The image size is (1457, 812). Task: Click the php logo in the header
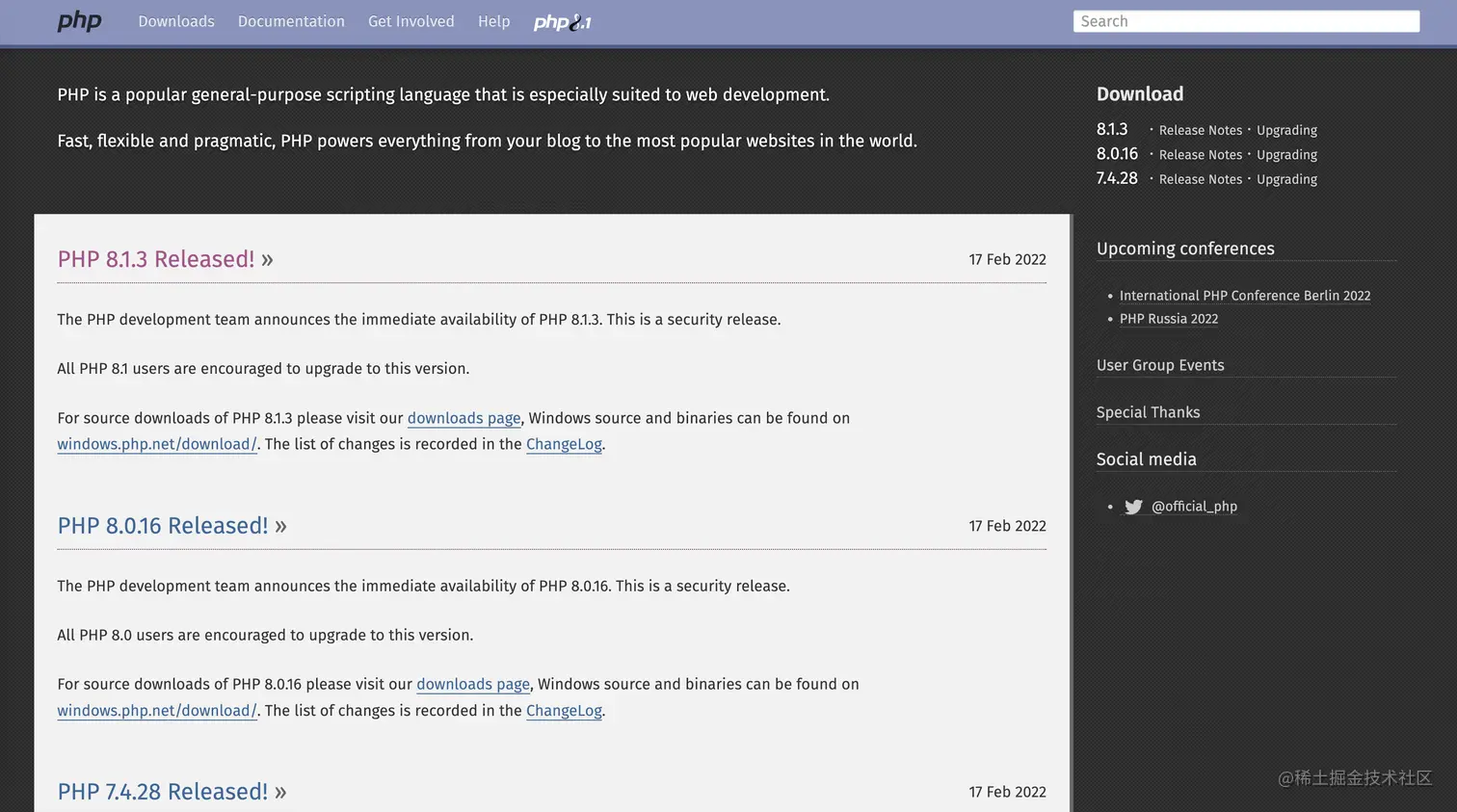[x=79, y=21]
